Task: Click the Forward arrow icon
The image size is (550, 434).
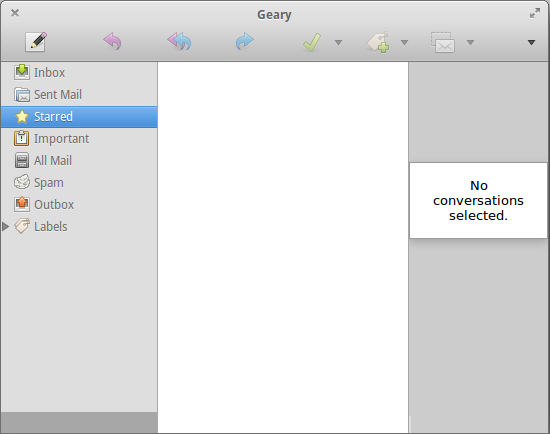Action: click(x=244, y=41)
